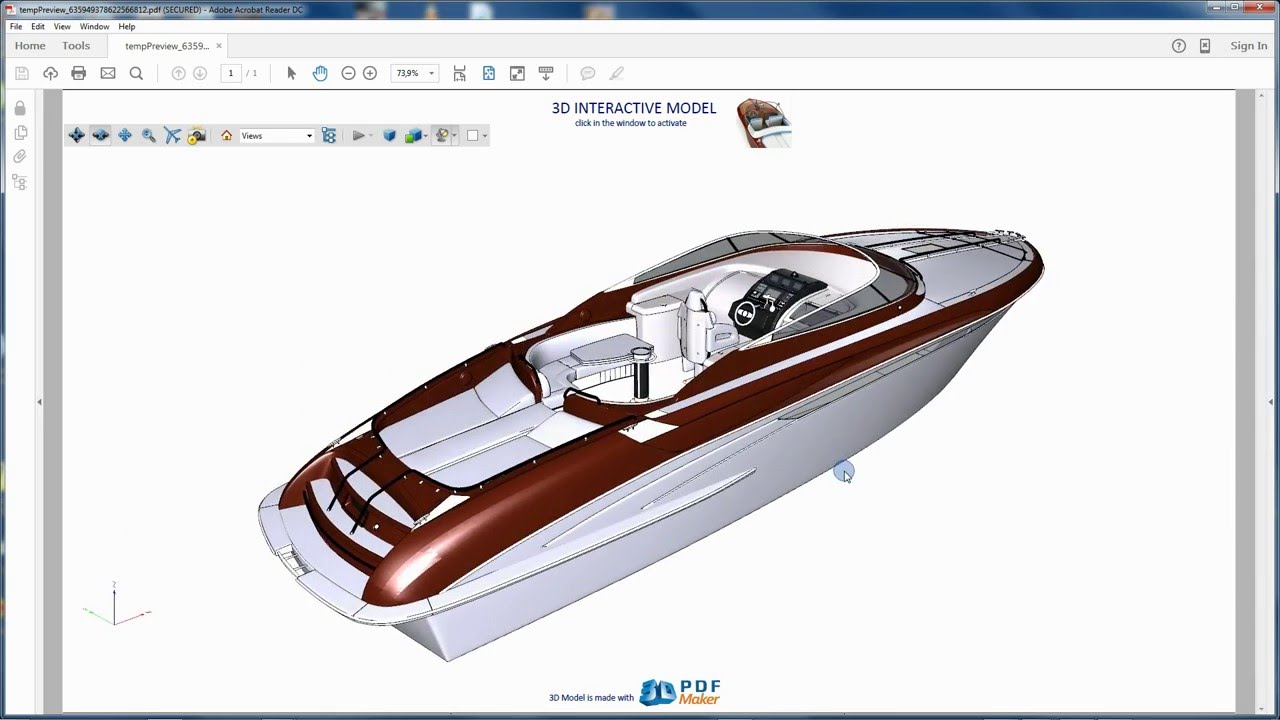This screenshot has height=720, width=1280.
Task: Select the 3D Fly tool
Action: coord(173,135)
